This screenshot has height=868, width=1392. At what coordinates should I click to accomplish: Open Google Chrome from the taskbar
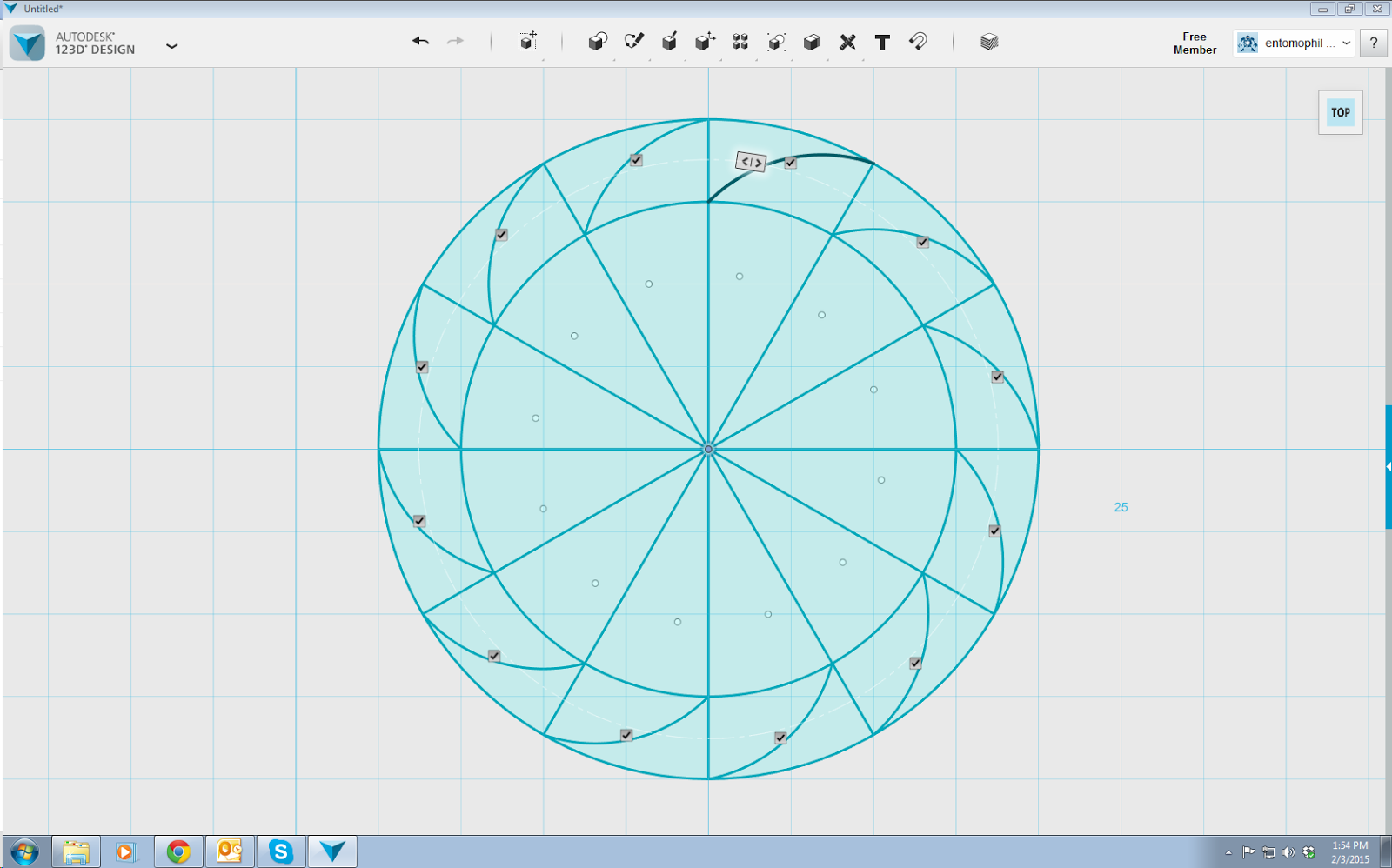pos(178,851)
